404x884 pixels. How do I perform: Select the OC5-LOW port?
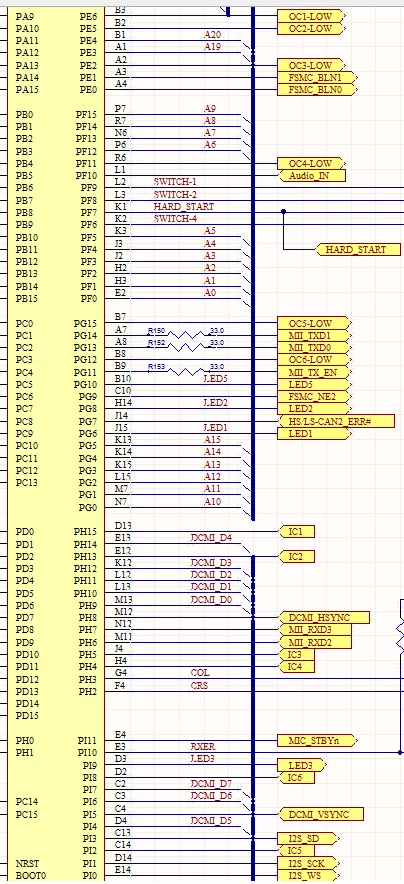[313, 324]
